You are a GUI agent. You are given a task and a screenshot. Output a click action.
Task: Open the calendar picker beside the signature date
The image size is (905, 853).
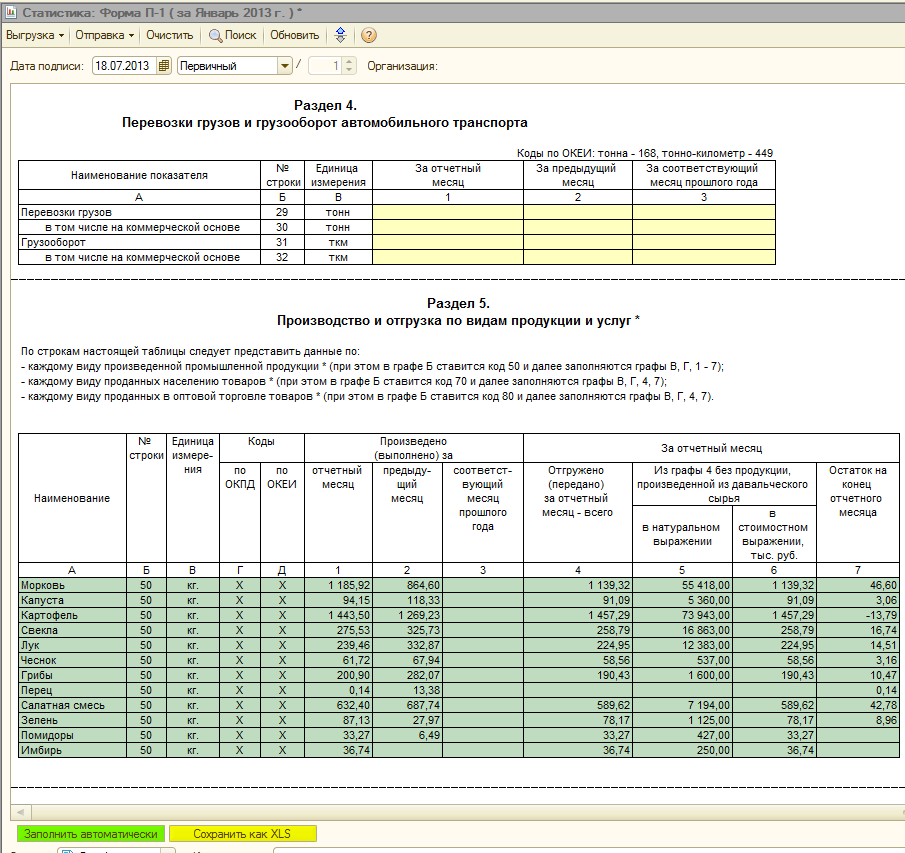164,66
